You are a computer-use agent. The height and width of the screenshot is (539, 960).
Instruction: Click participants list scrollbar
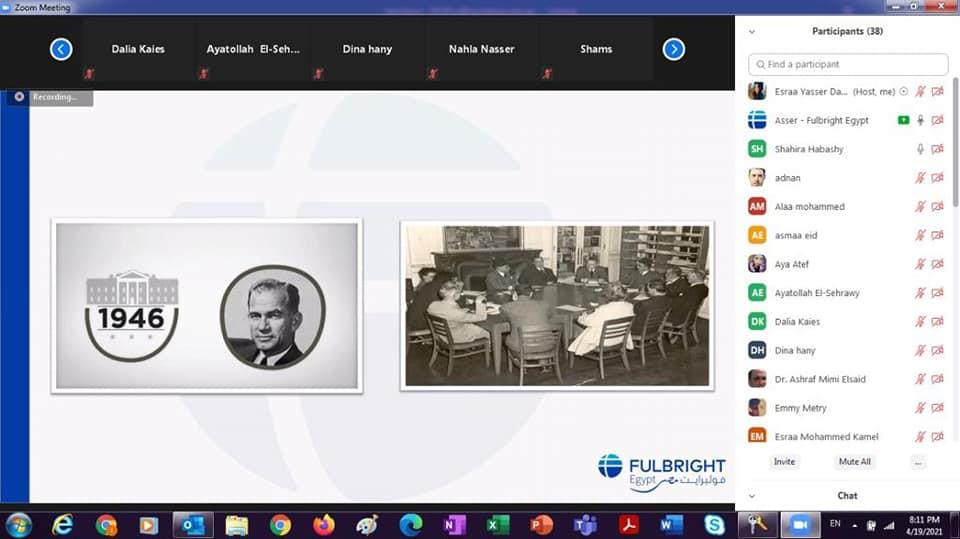[x=955, y=142]
